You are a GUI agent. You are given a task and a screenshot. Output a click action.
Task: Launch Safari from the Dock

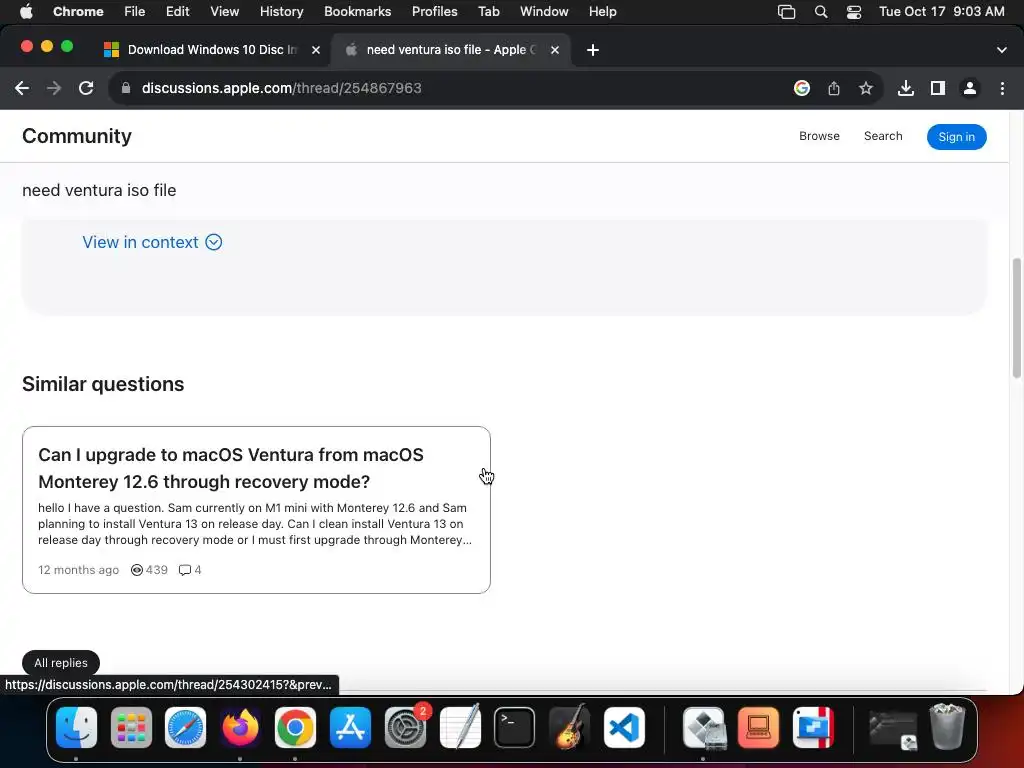tap(185, 727)
